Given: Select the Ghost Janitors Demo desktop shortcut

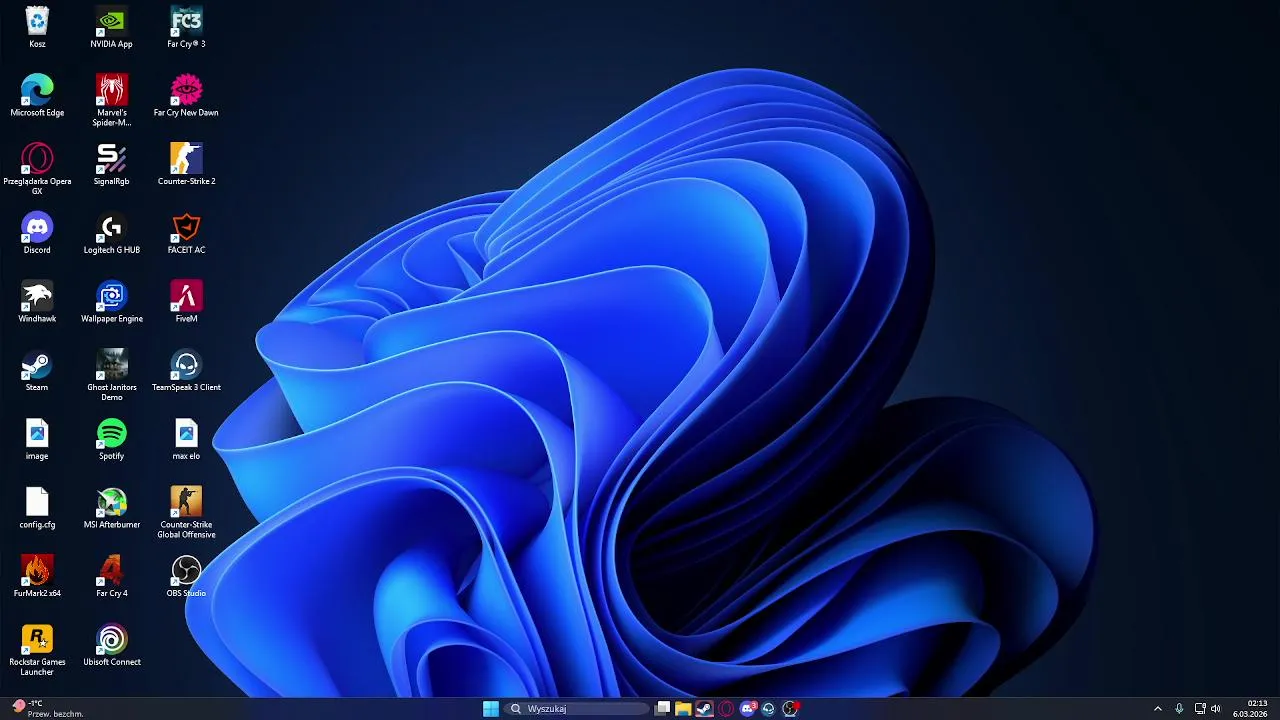Looking at the screenshot, I should pyautogui.click(x=111, y=375).
